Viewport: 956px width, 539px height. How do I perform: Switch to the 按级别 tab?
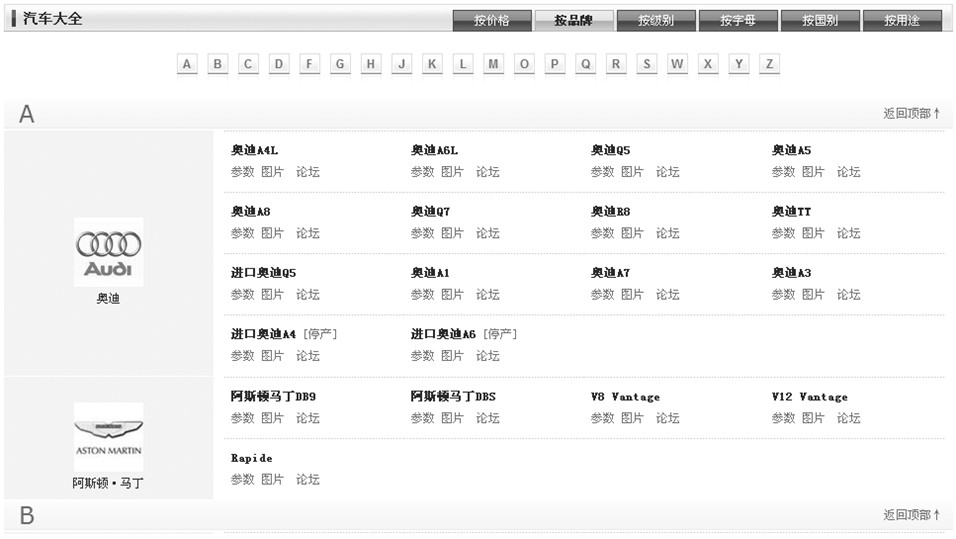click(656, 20)
